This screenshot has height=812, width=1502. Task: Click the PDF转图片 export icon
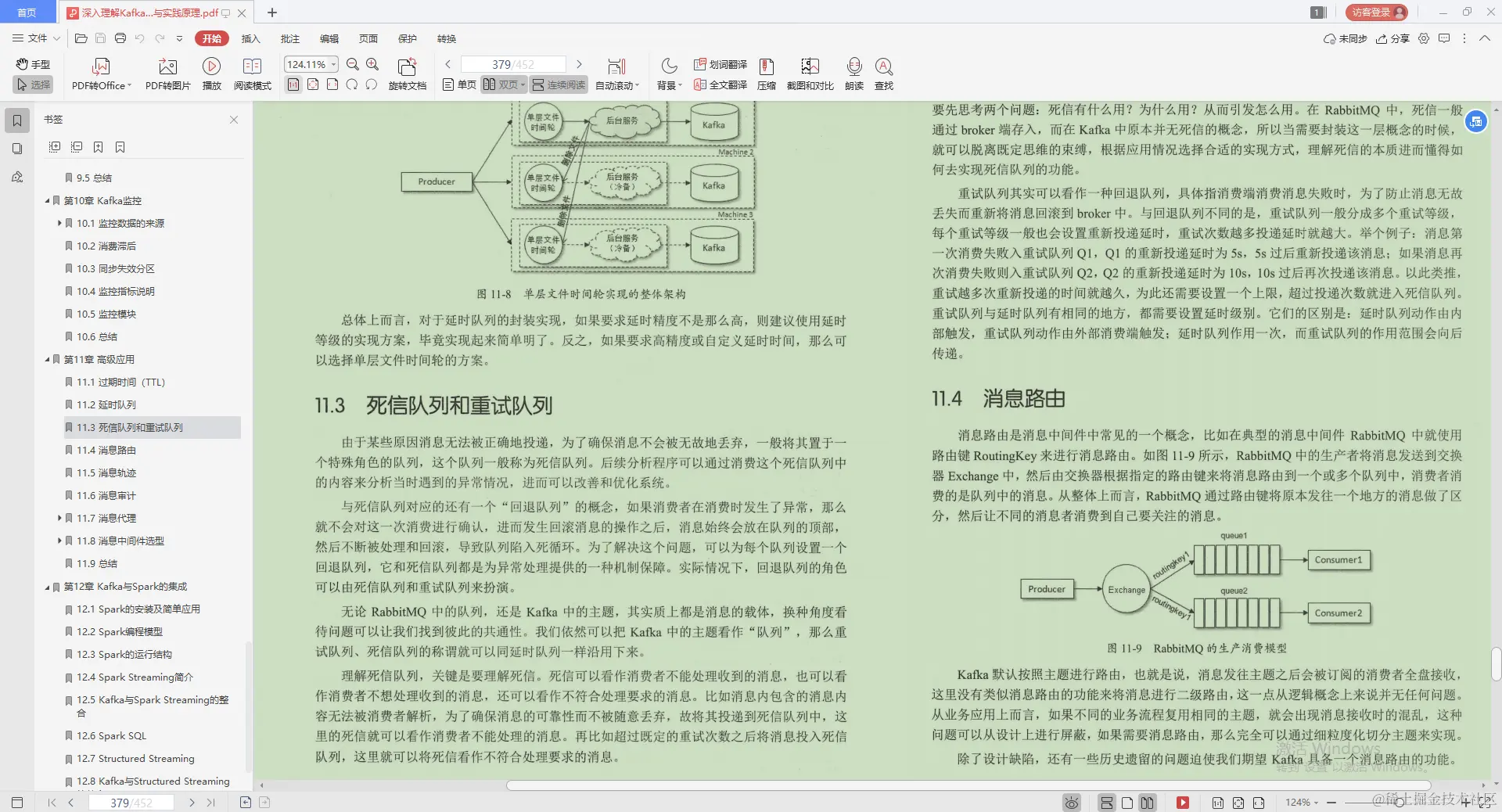[166, 73]
